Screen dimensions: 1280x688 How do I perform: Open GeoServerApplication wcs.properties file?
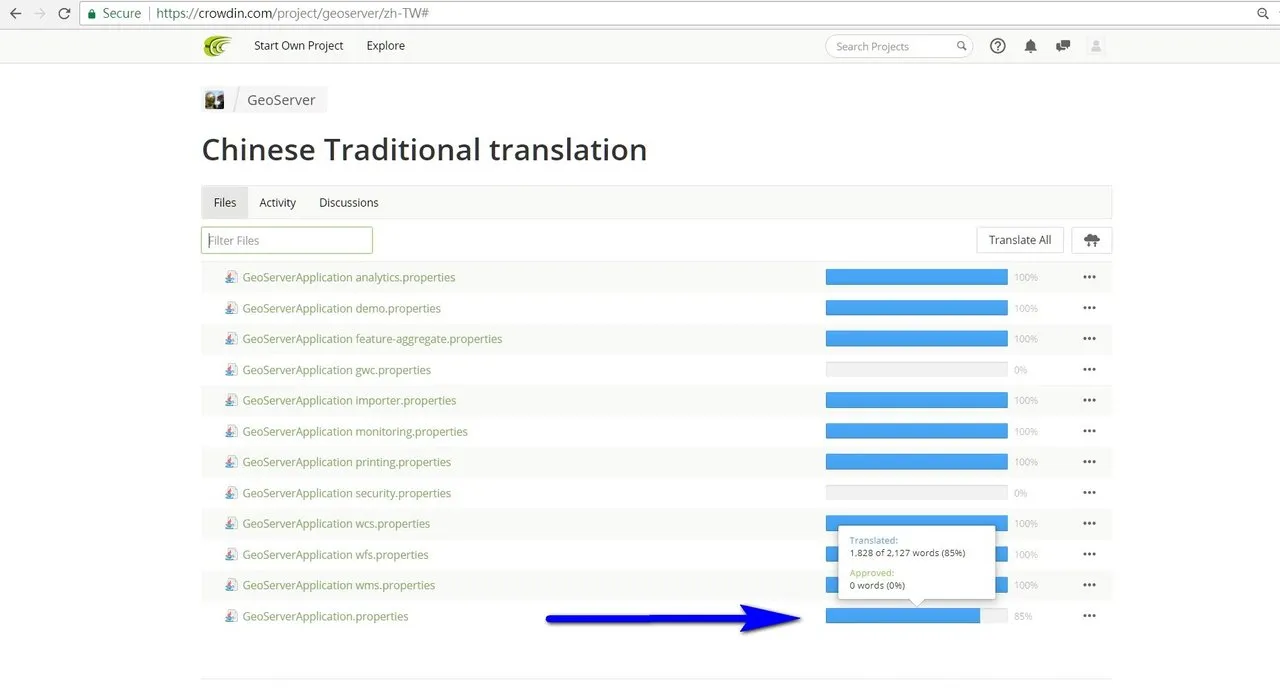pyautogui.click(x=336, y=523)
